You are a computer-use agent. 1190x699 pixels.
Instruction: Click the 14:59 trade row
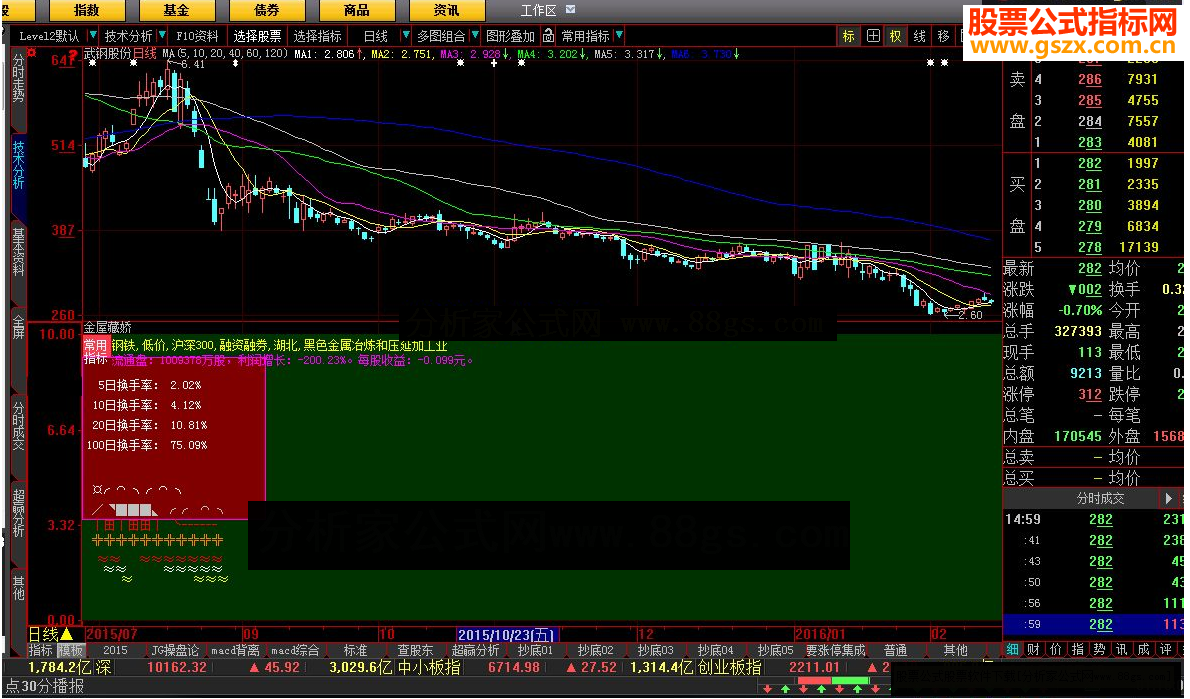click(1093, 519)
